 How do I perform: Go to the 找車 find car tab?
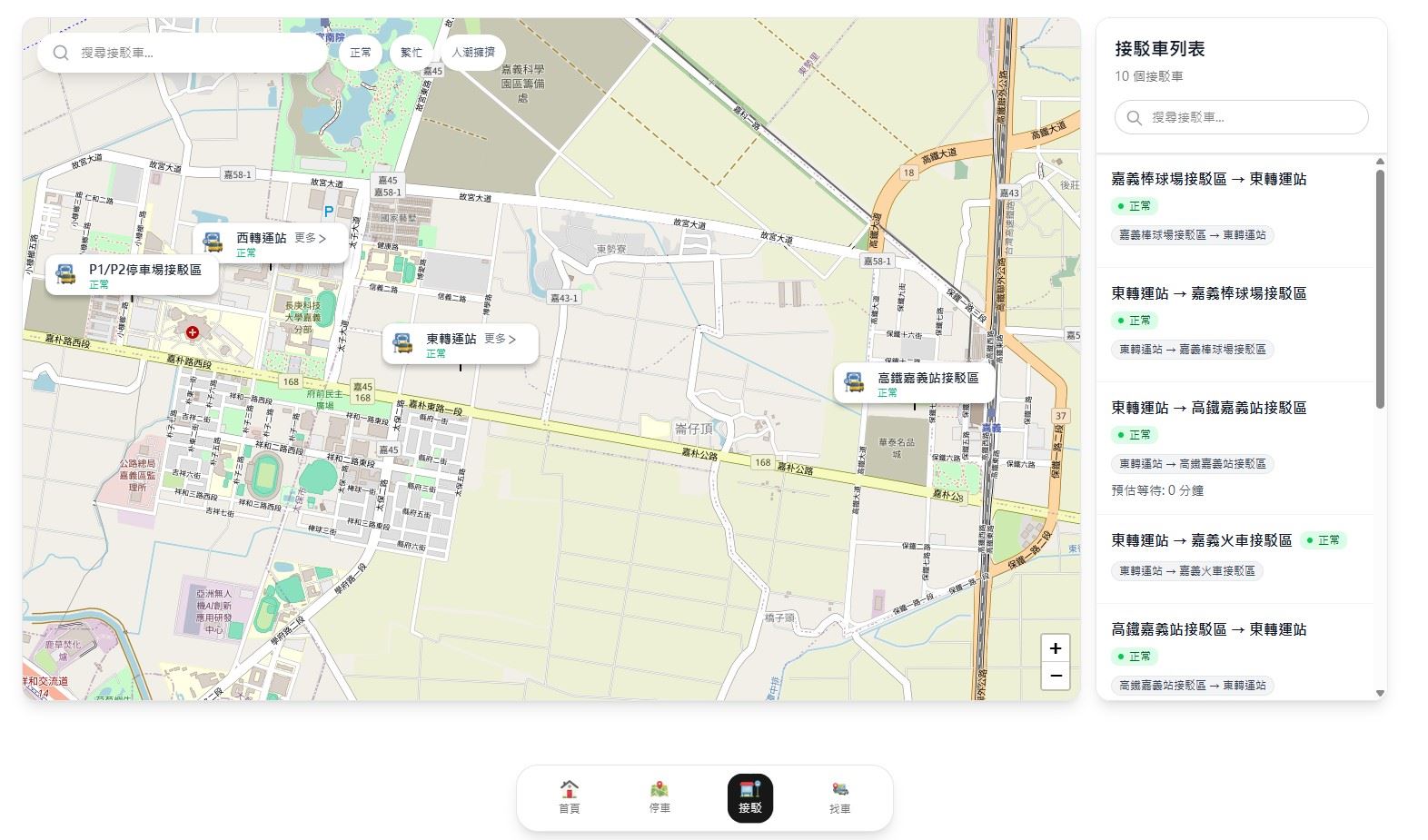pyautogui.click(x=840, y=797)
